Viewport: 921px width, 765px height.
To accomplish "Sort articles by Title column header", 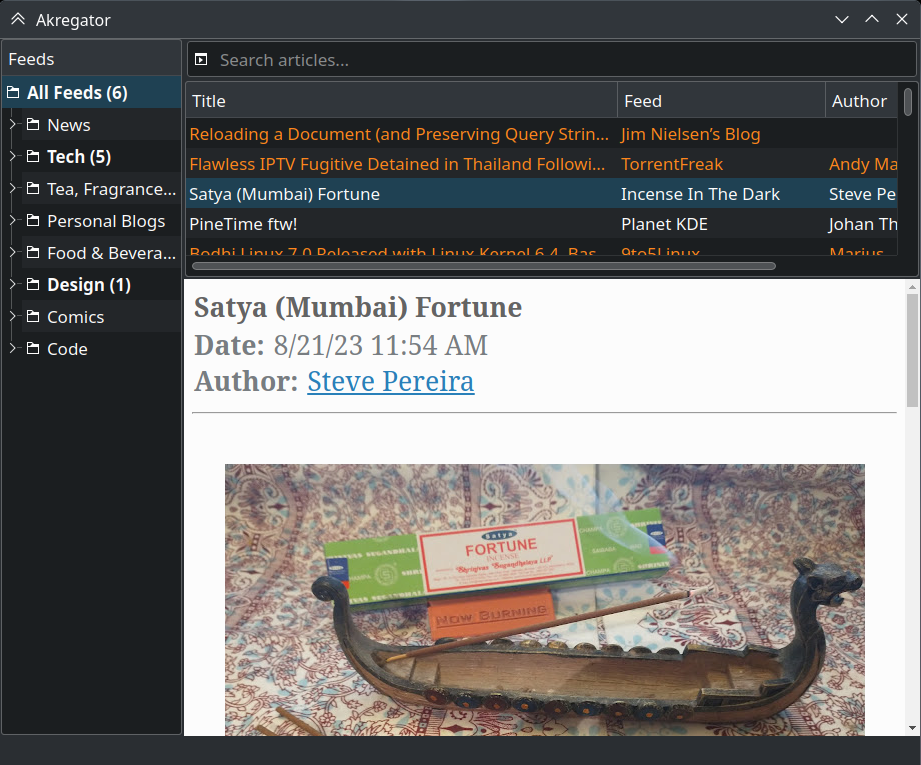I will (400, 101).
